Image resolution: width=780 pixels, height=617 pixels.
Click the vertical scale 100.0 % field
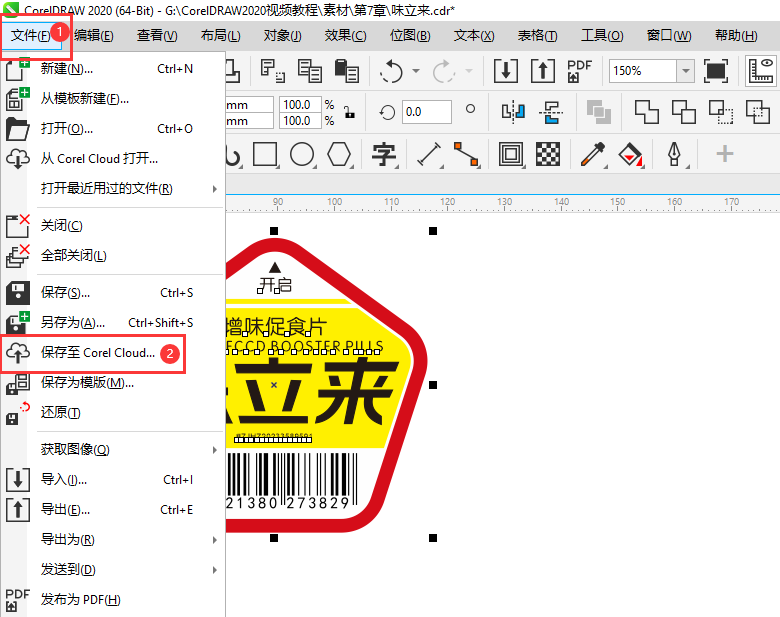(300, 120)
